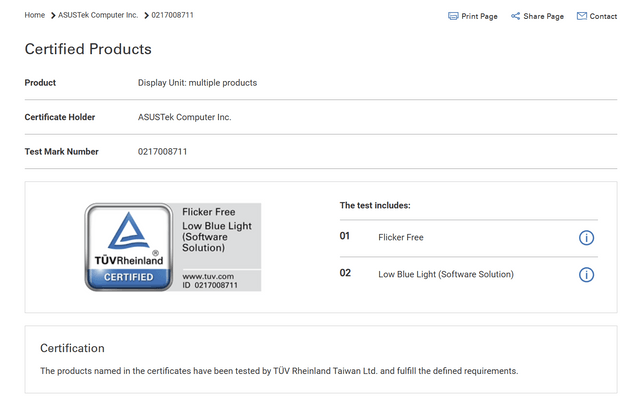Click the Certificate Holder value ASUSTek Computer Inc.
The width and height of the screenshot is (640, 405).
[184, 117]
